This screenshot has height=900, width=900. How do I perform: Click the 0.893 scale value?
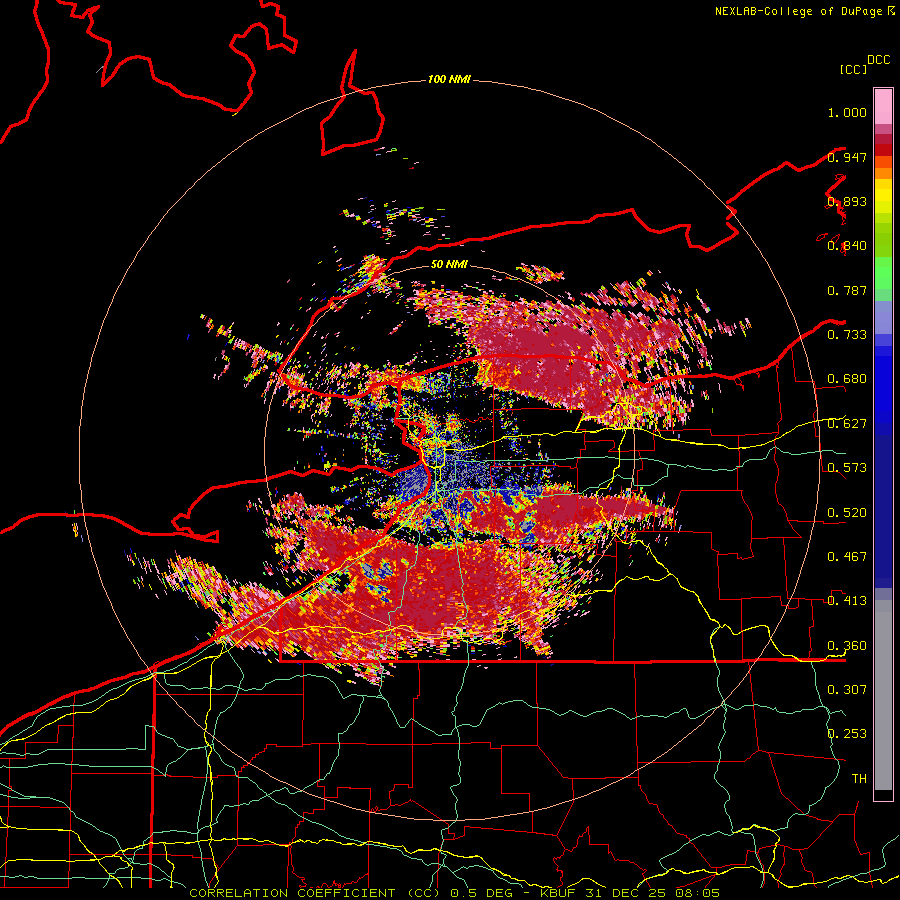tap(847, 201)
